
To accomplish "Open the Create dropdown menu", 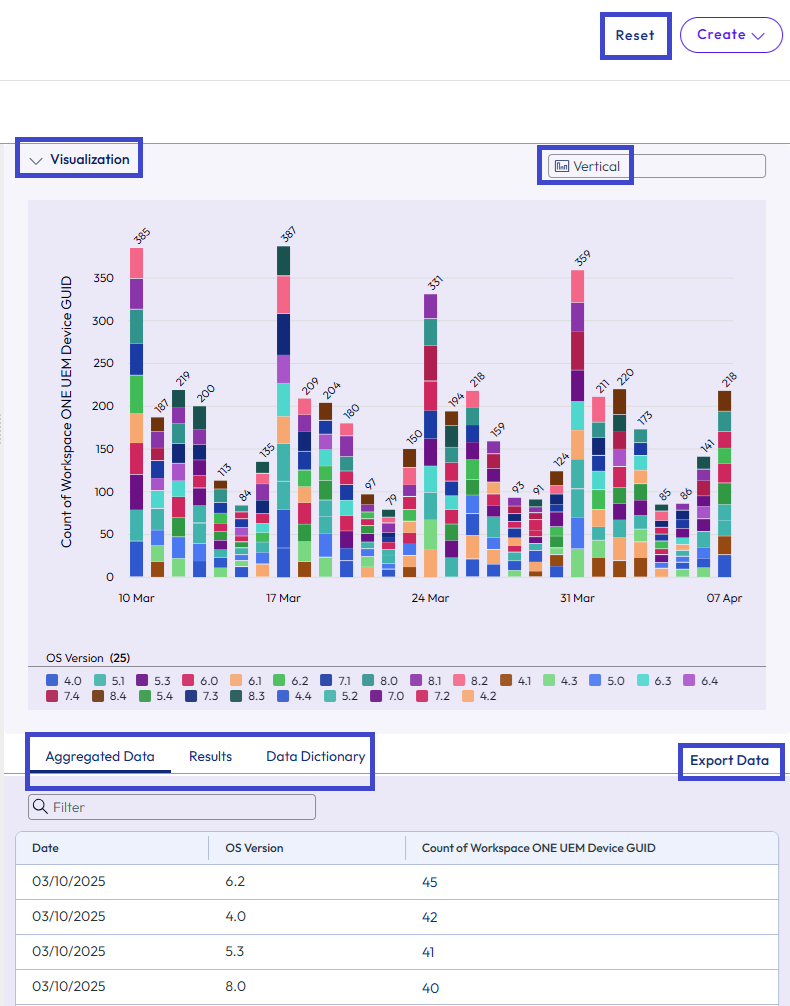I will point(731,35).
